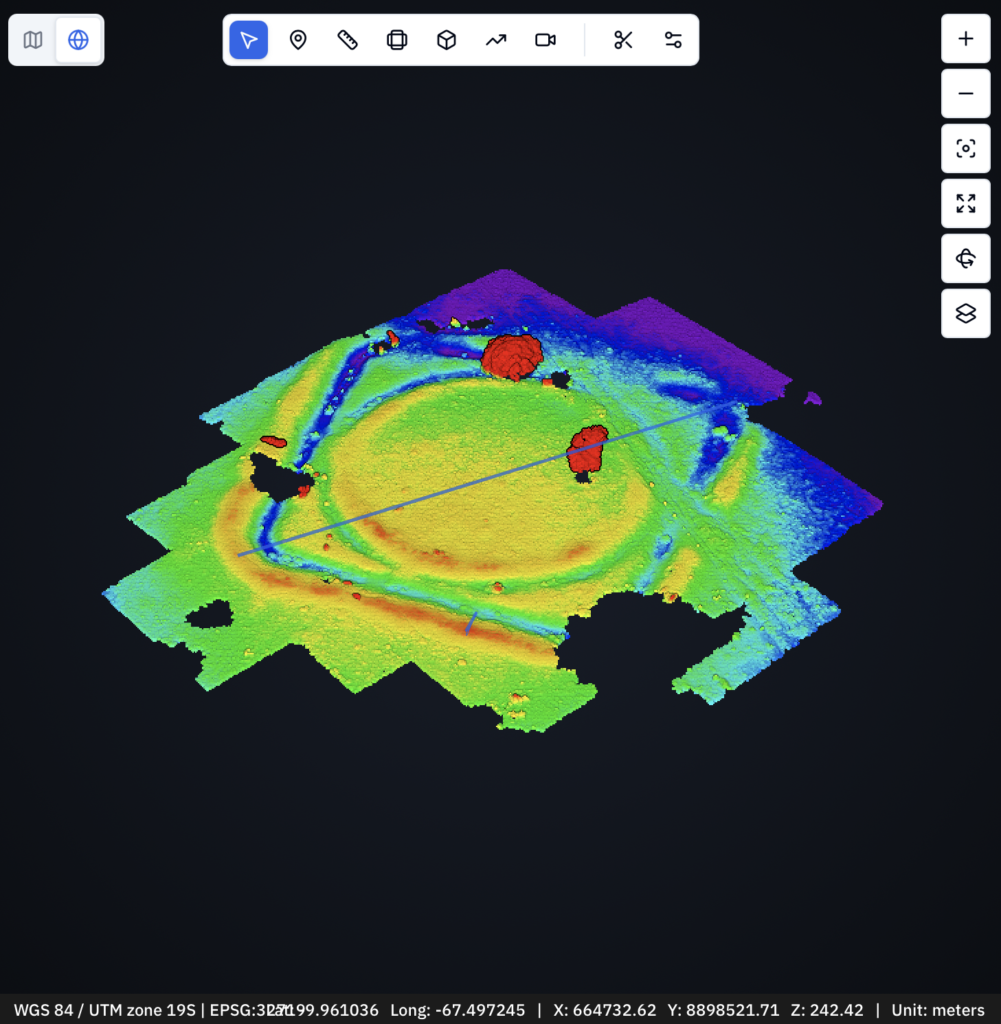Pick the cube volume measurement tool
This screenshot has height=1024, width=1001.
446,40
